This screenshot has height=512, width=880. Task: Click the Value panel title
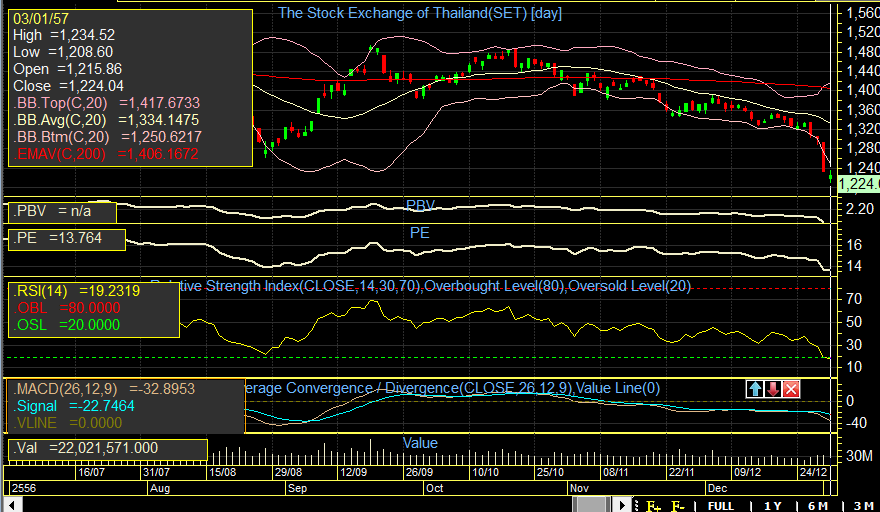tap(420, 443)
